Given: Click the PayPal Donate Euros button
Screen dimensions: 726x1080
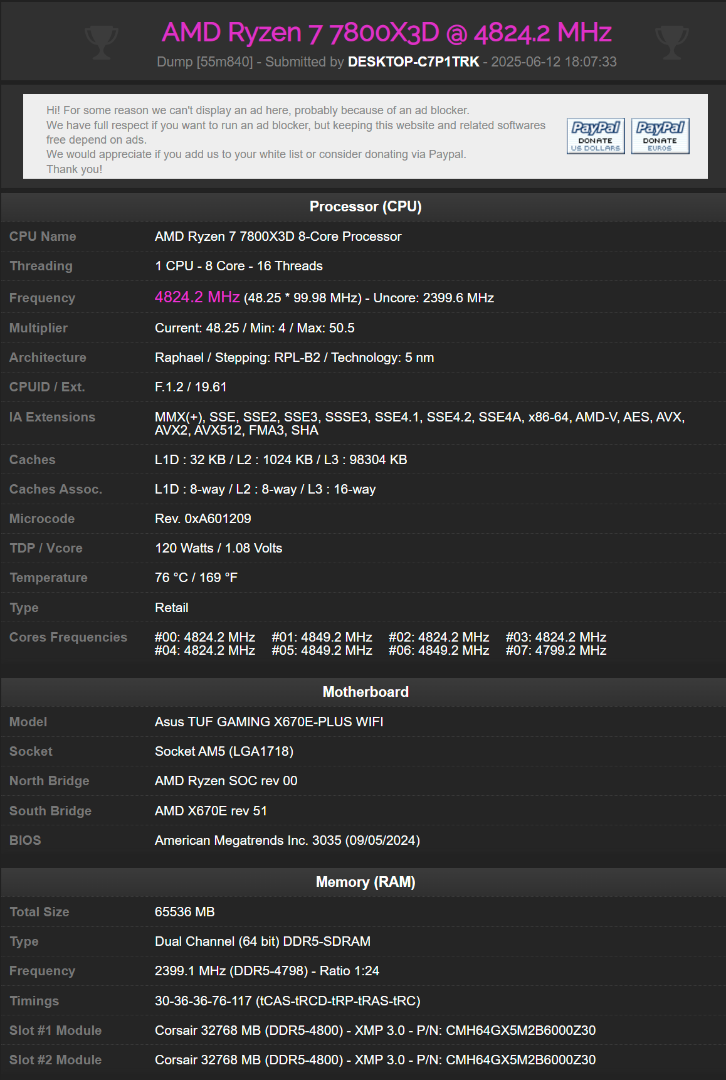Looking at the screenshot, I should [661, 136].
